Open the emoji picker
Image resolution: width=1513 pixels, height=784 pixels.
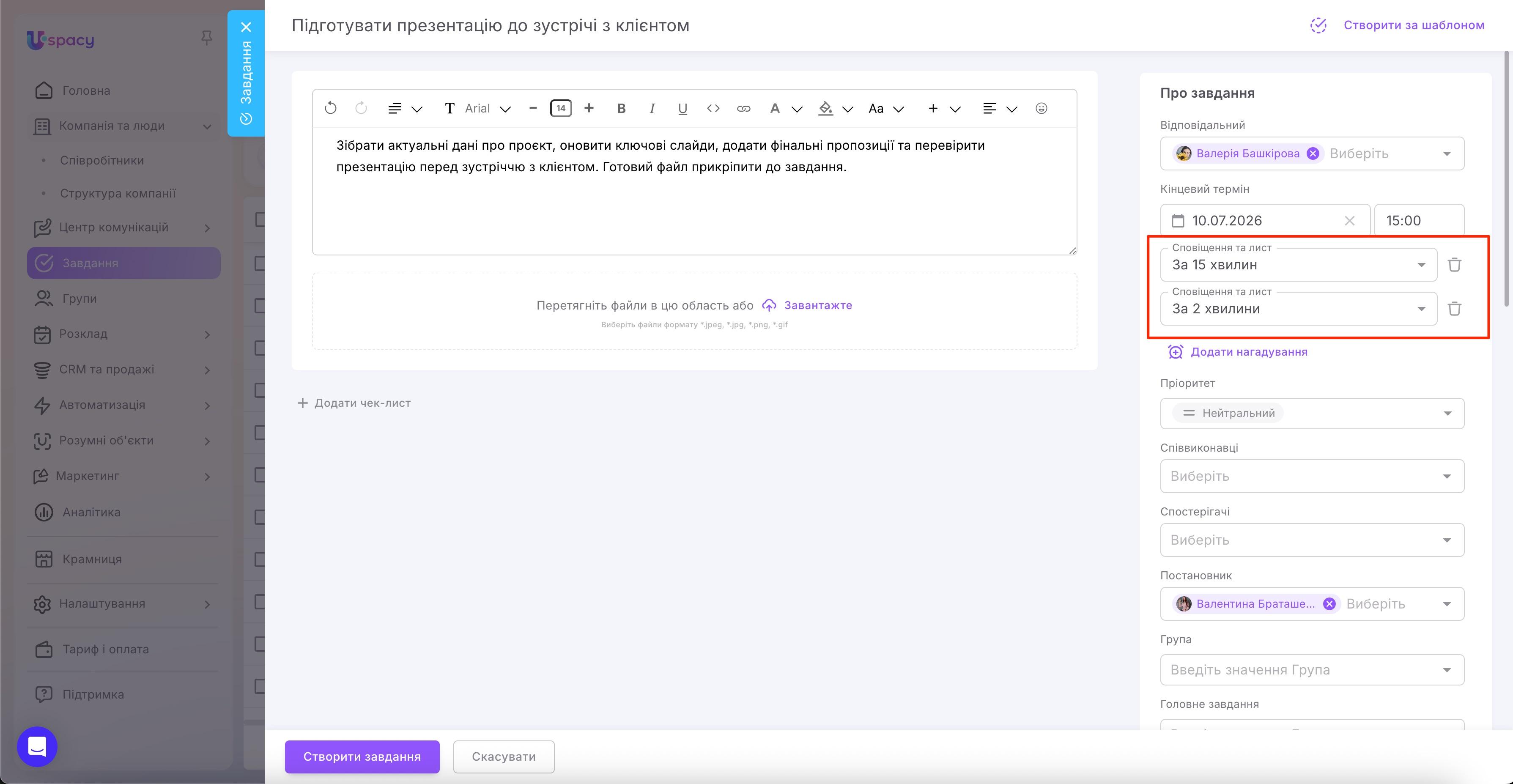click(1041, 108)
